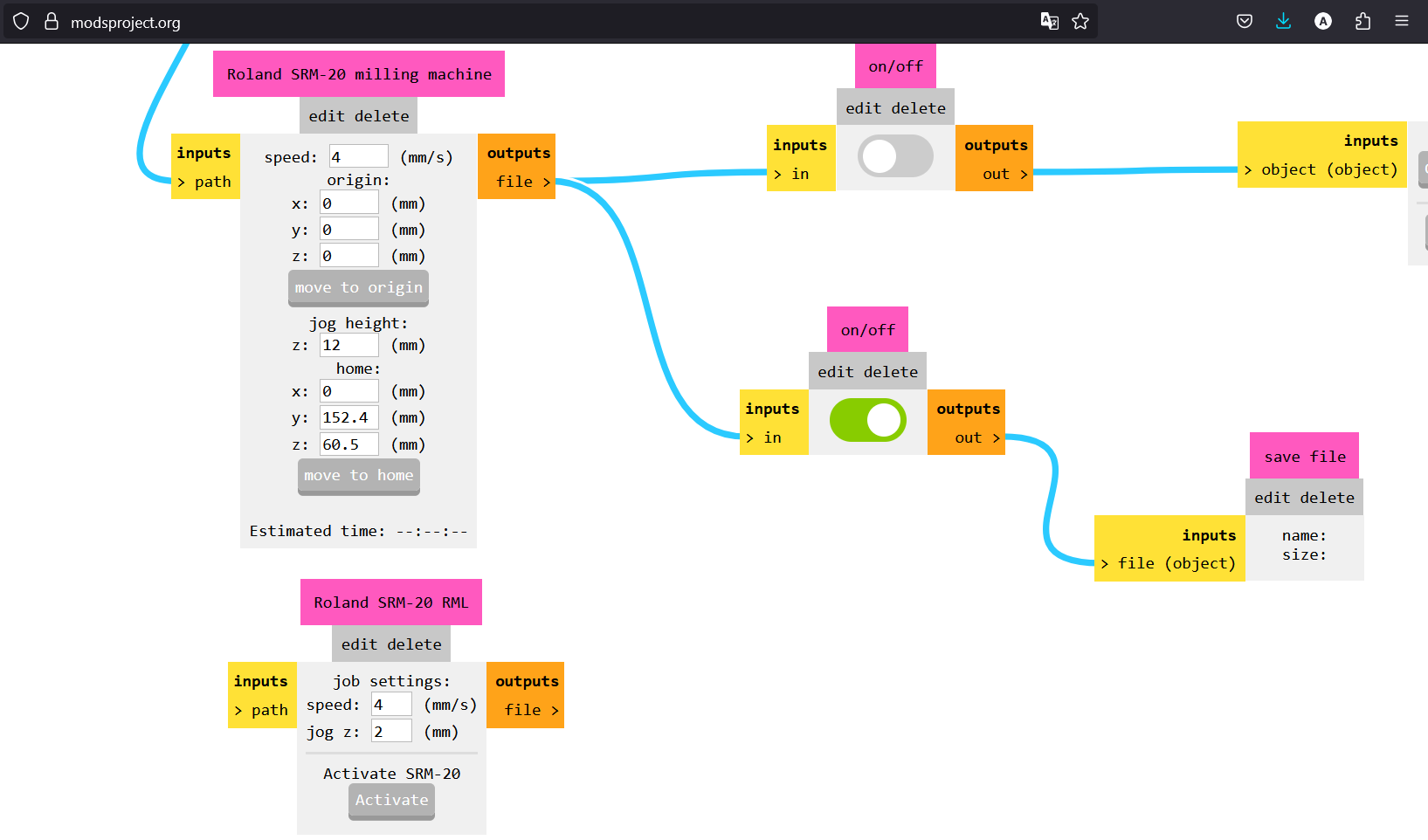Screen dimensions: 1428x840
Task: Open the Pocket save icon
Action: pos(1245,21)
